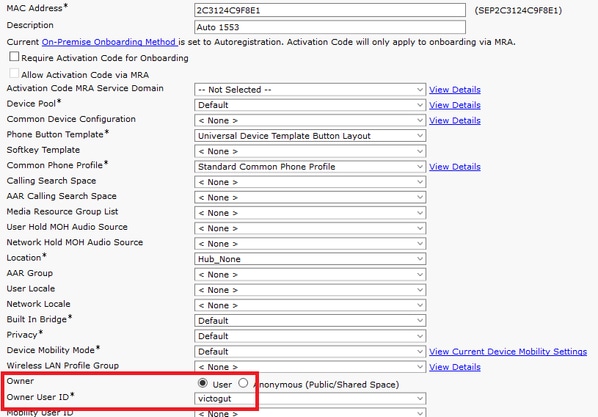This screenshot has height=417, width=598.
Task: Open the Device Mobility Mode dropdown
Action: (x=310, y=351)
